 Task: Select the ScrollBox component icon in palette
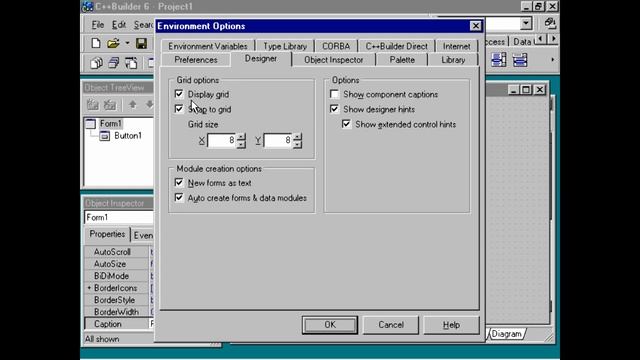[x=499, y=60]
